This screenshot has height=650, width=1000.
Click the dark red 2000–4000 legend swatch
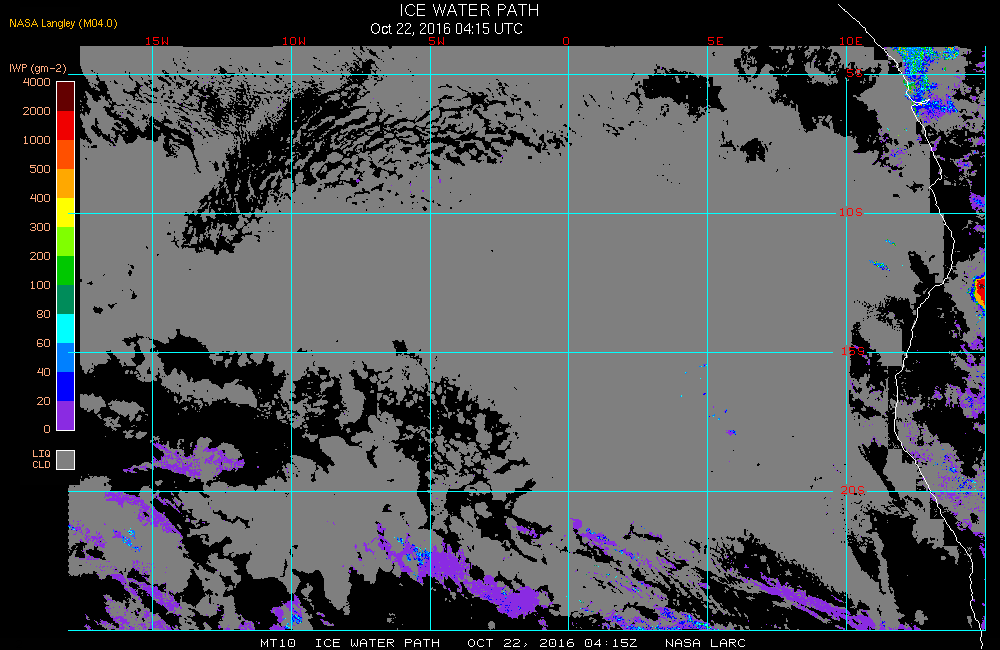[x=66, y=96]
